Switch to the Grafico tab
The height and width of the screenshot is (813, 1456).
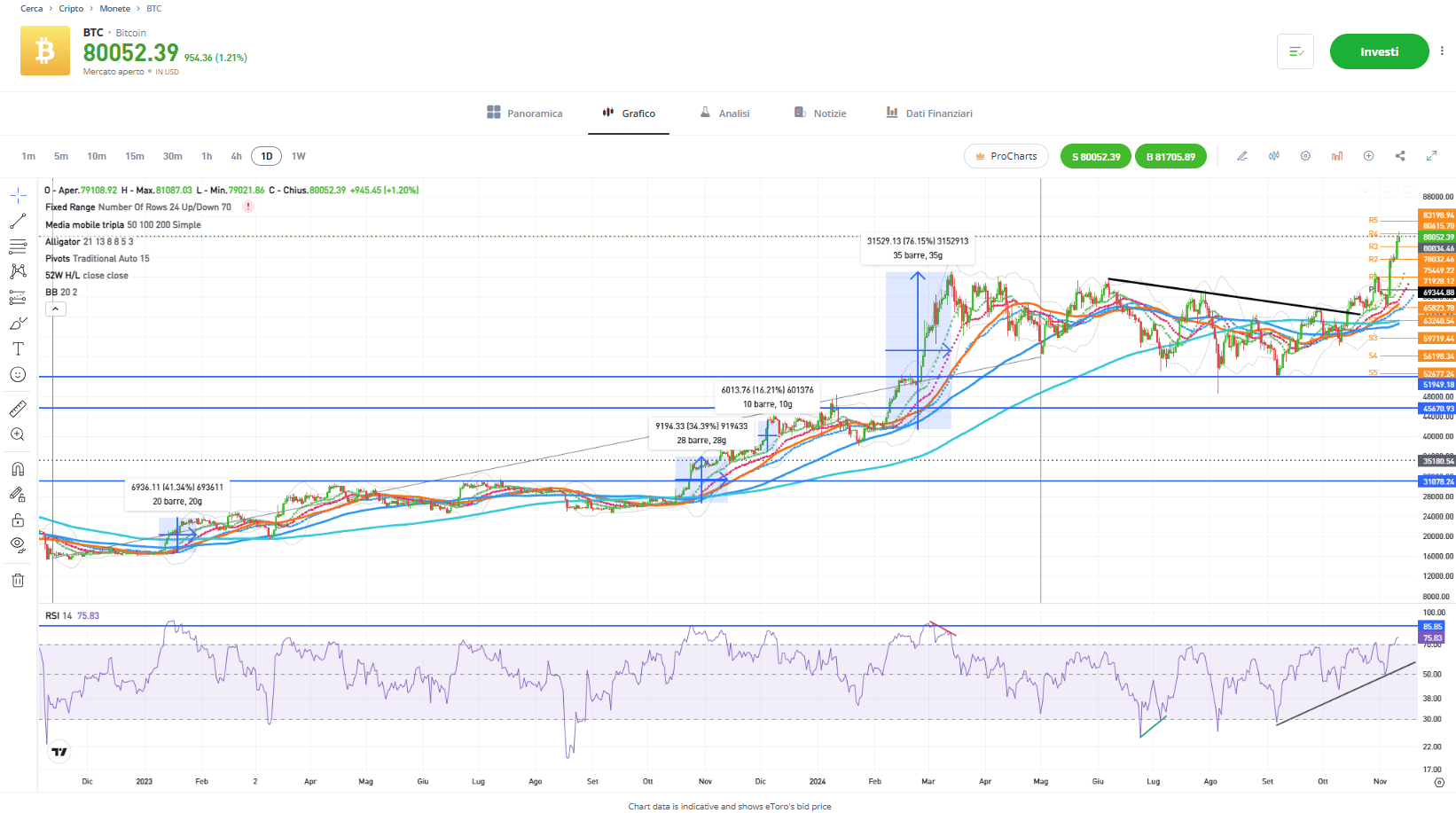(629, 113)
